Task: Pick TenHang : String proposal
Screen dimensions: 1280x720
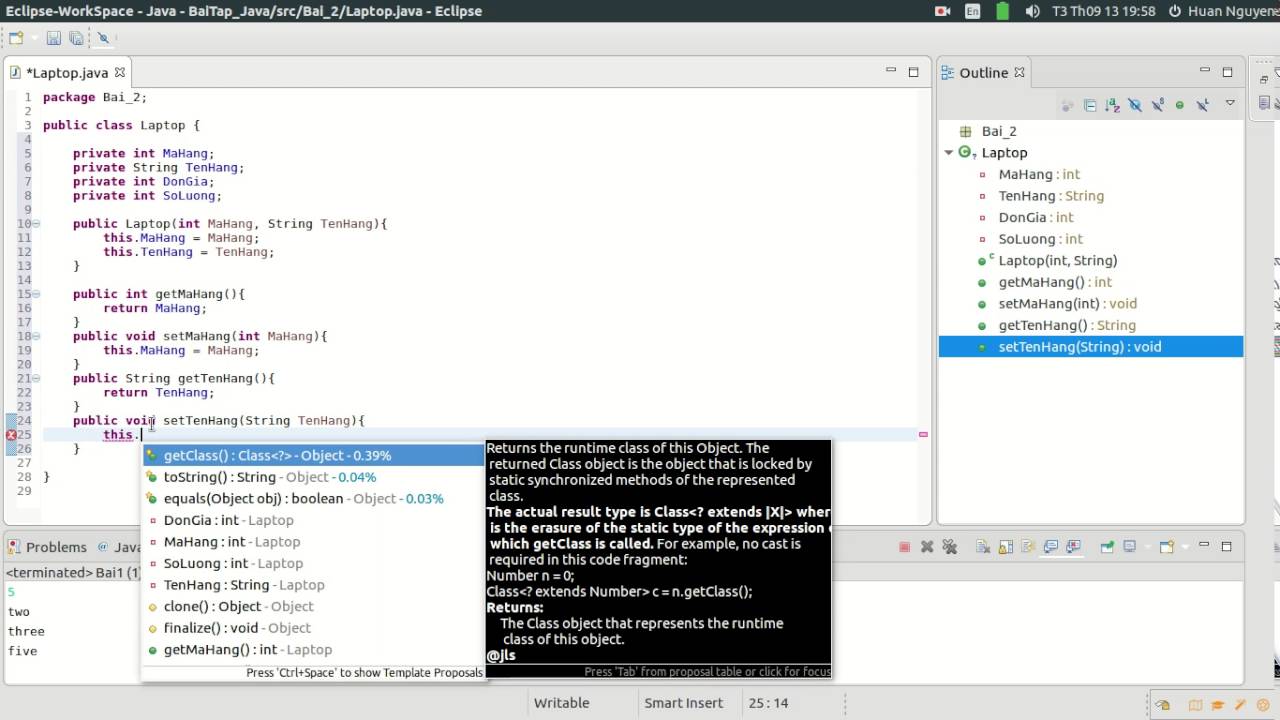Action: [x=312, y=585]
